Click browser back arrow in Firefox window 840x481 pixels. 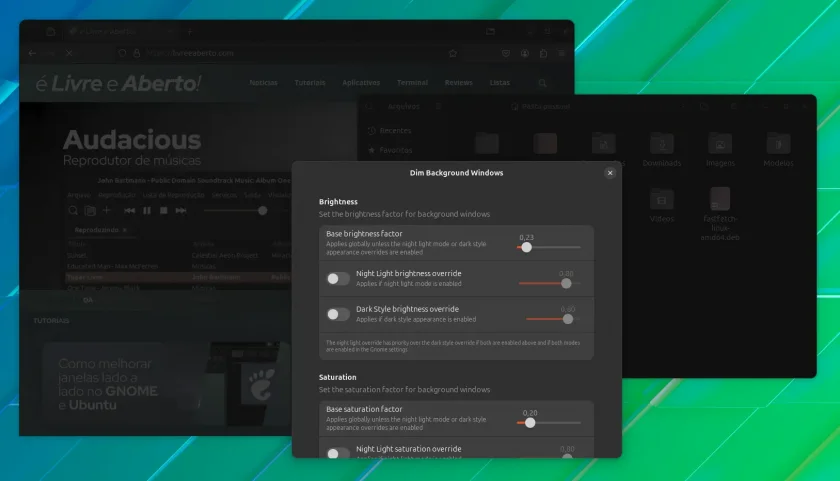point(32,53)
